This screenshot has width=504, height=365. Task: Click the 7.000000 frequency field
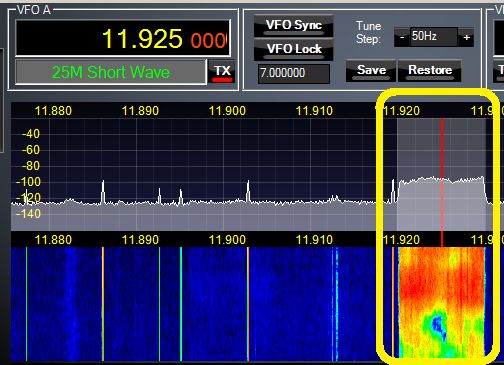tap(294, 73)
